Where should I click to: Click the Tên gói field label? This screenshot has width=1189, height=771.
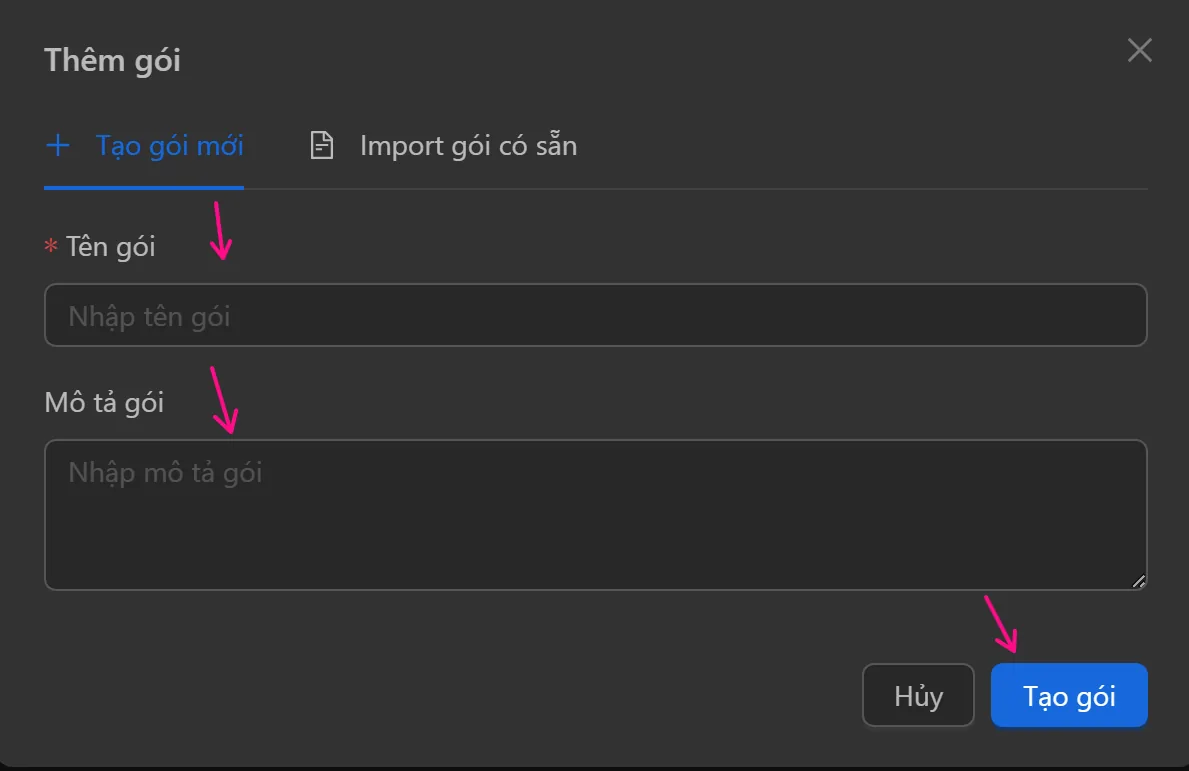(110, 246)
